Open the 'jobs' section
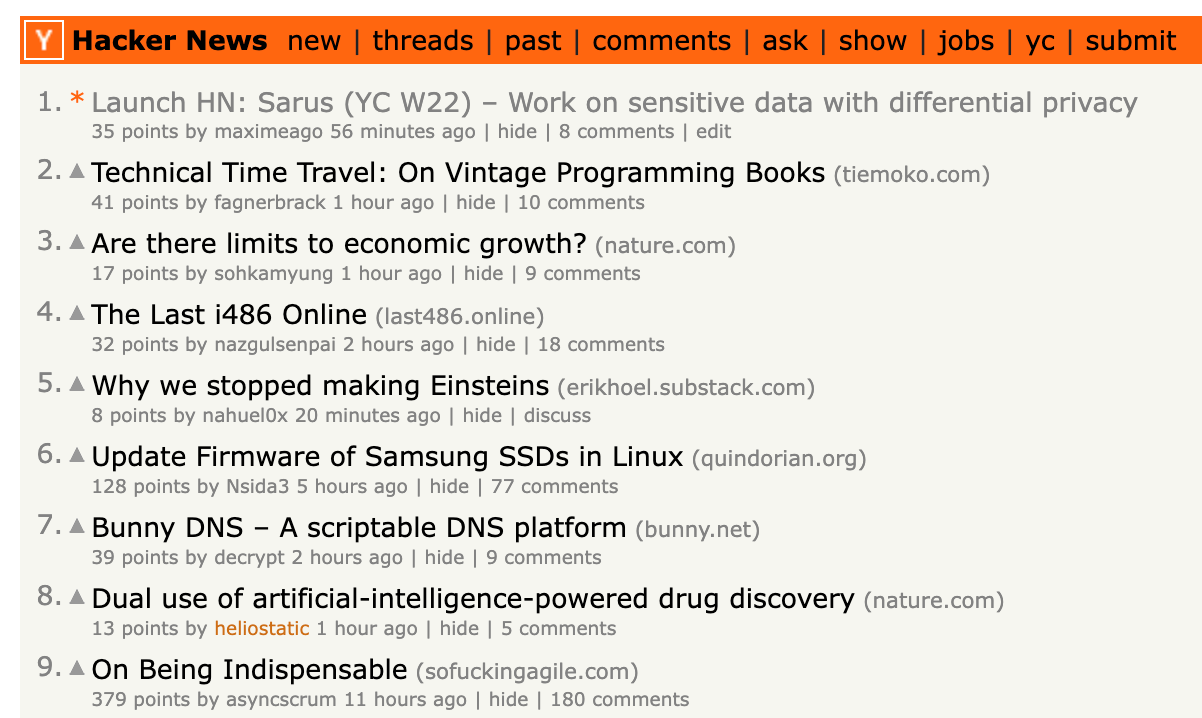The image size is (1202, 718). coord(966,41)
